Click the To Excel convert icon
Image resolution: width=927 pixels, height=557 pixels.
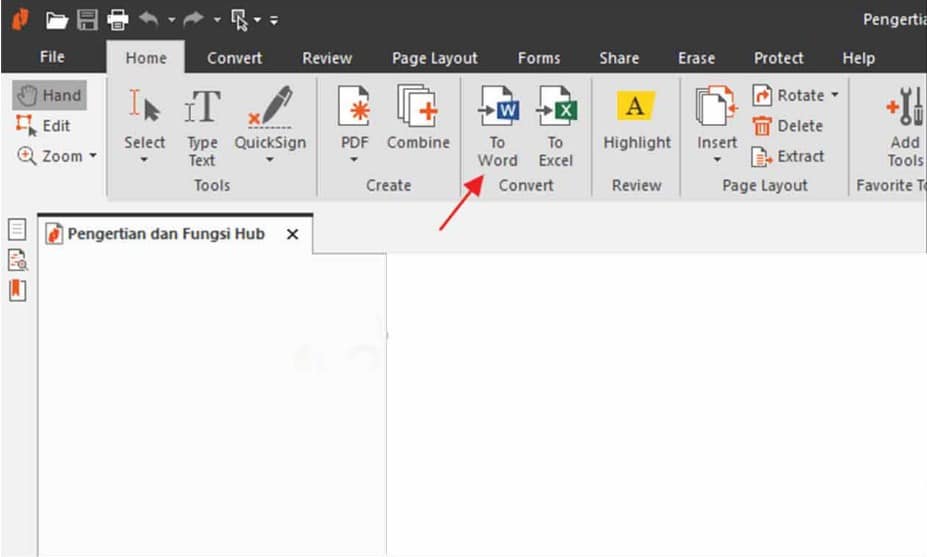(x=555, y=108)
